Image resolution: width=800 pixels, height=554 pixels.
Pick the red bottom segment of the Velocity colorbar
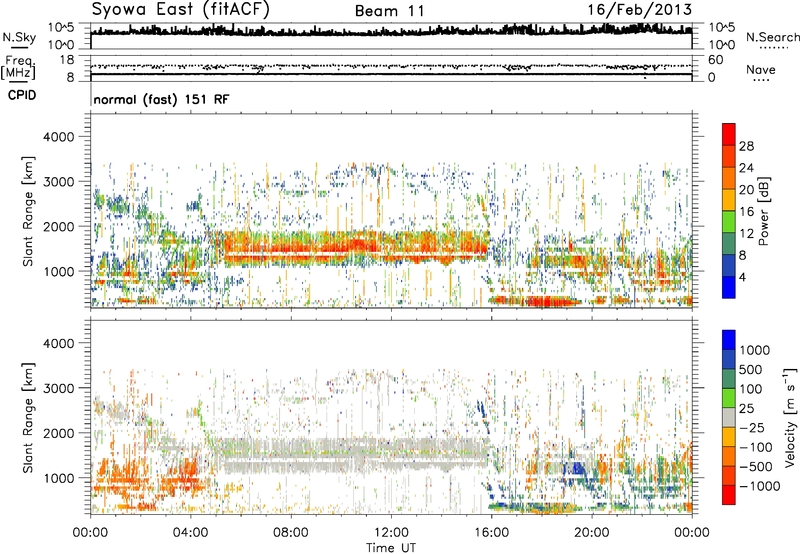click(729, 495)
